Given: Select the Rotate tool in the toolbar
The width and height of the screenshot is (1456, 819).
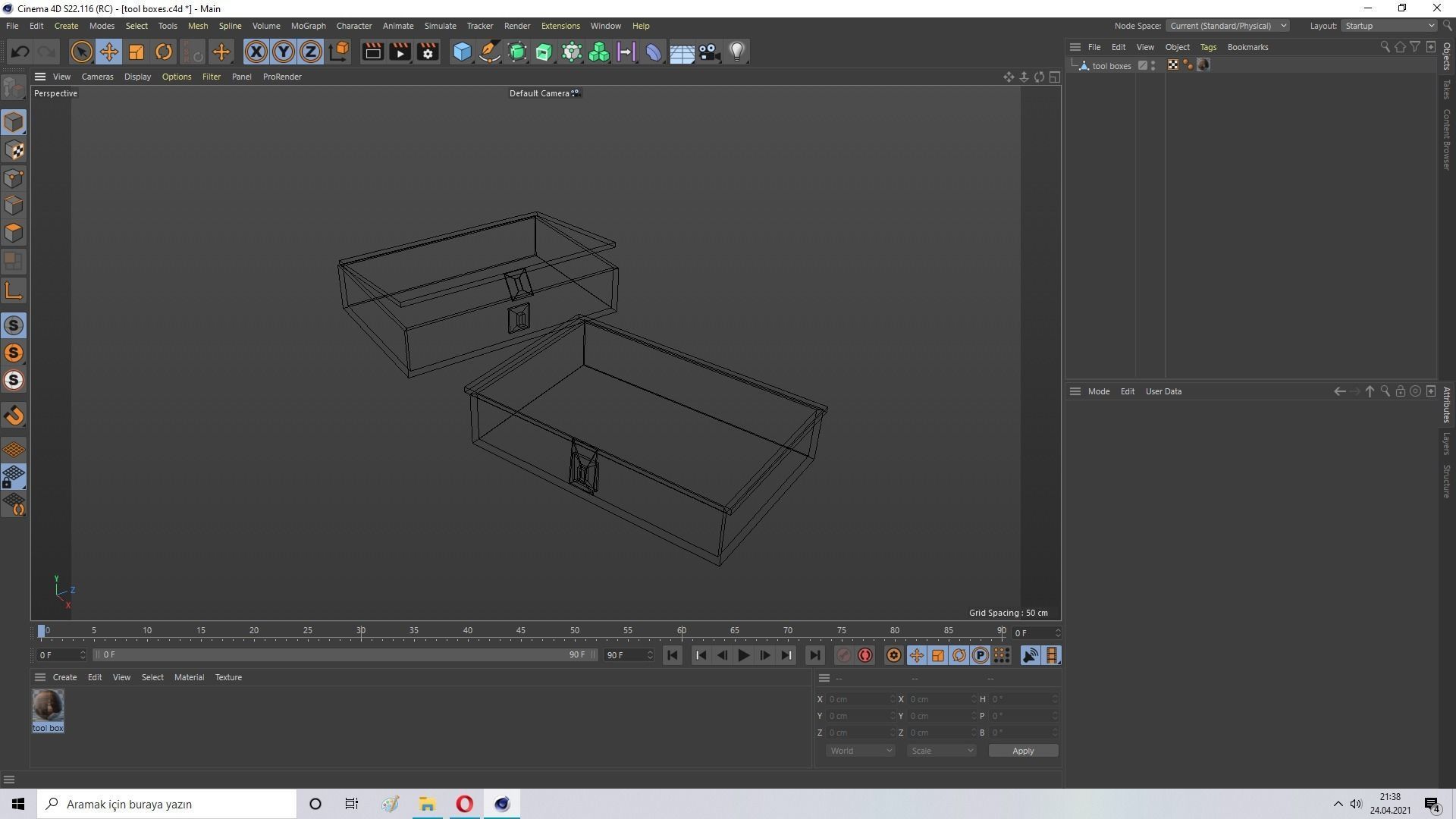Looking at the screenshot, I should [164, 52].
